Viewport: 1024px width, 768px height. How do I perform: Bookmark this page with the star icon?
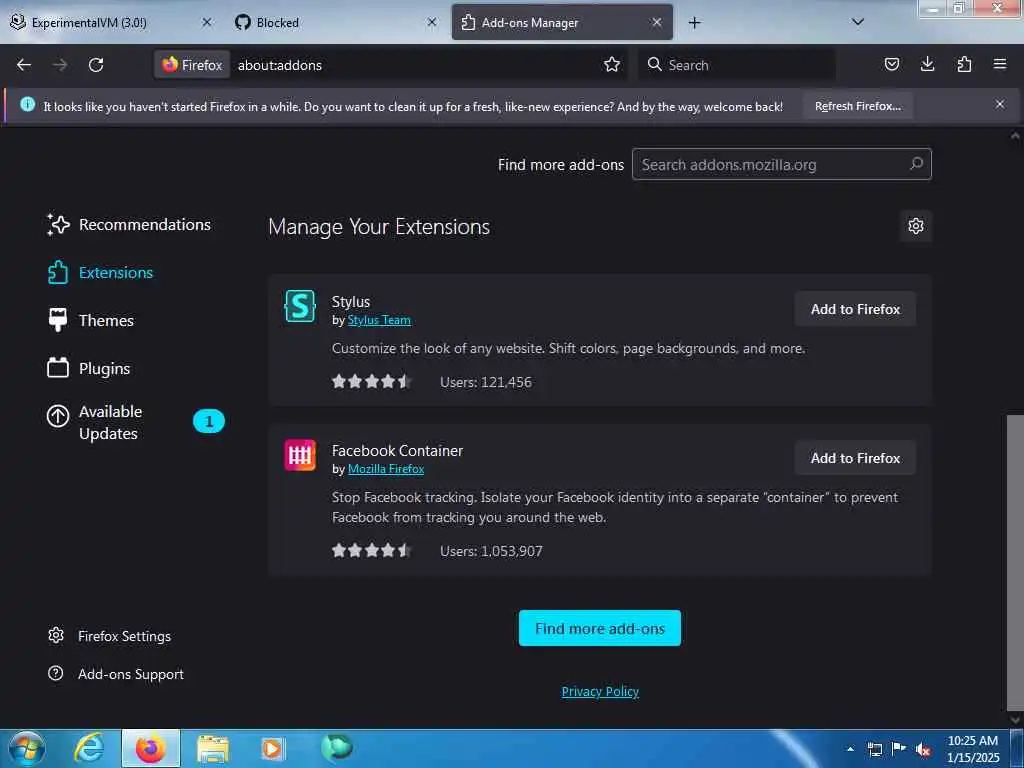point(612,65)
